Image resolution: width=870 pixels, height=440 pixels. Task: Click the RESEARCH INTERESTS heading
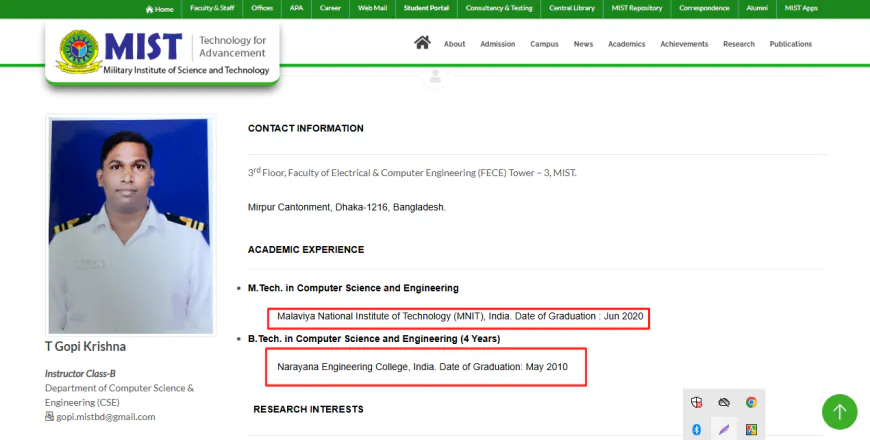(x=308, y=409)
